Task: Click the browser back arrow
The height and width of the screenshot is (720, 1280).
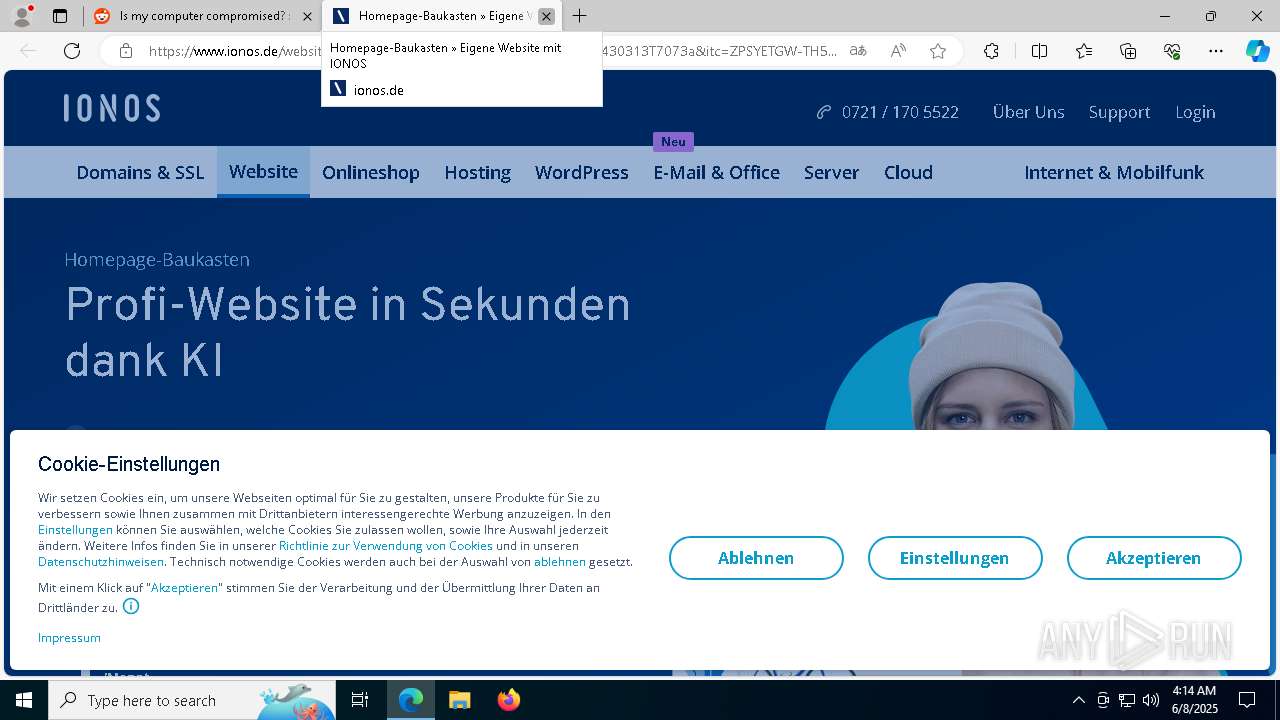Action: (x=28, y=51)
